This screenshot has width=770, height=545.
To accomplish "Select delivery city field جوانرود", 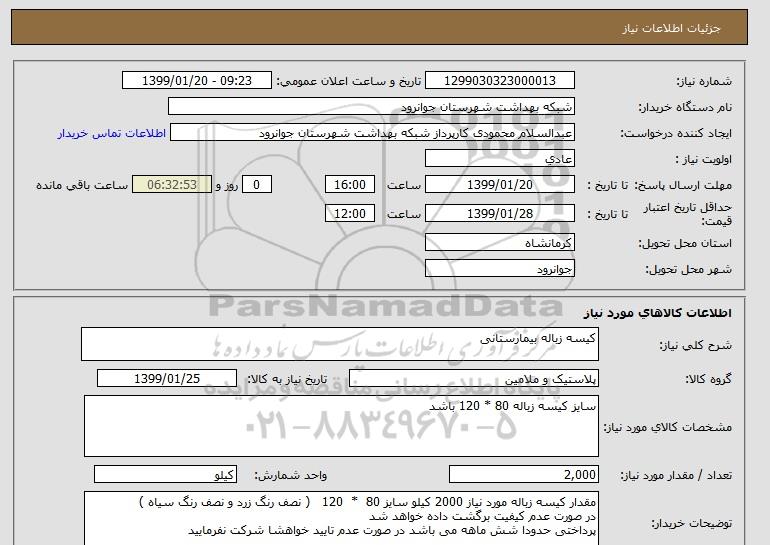I will 499,269.
